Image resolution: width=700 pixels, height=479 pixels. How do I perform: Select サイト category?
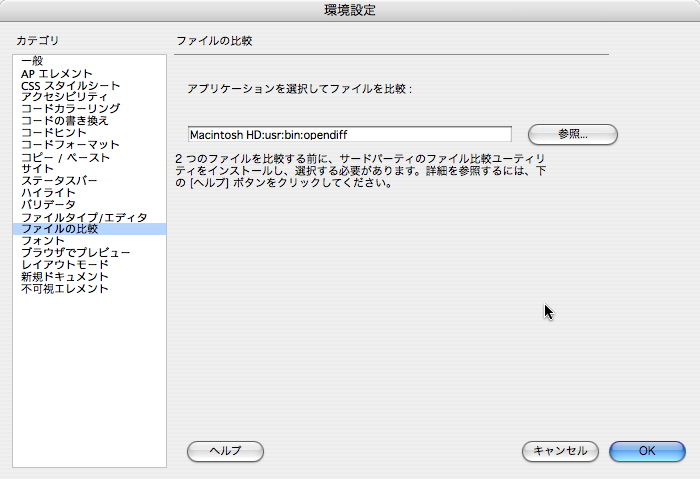point(37,169)
